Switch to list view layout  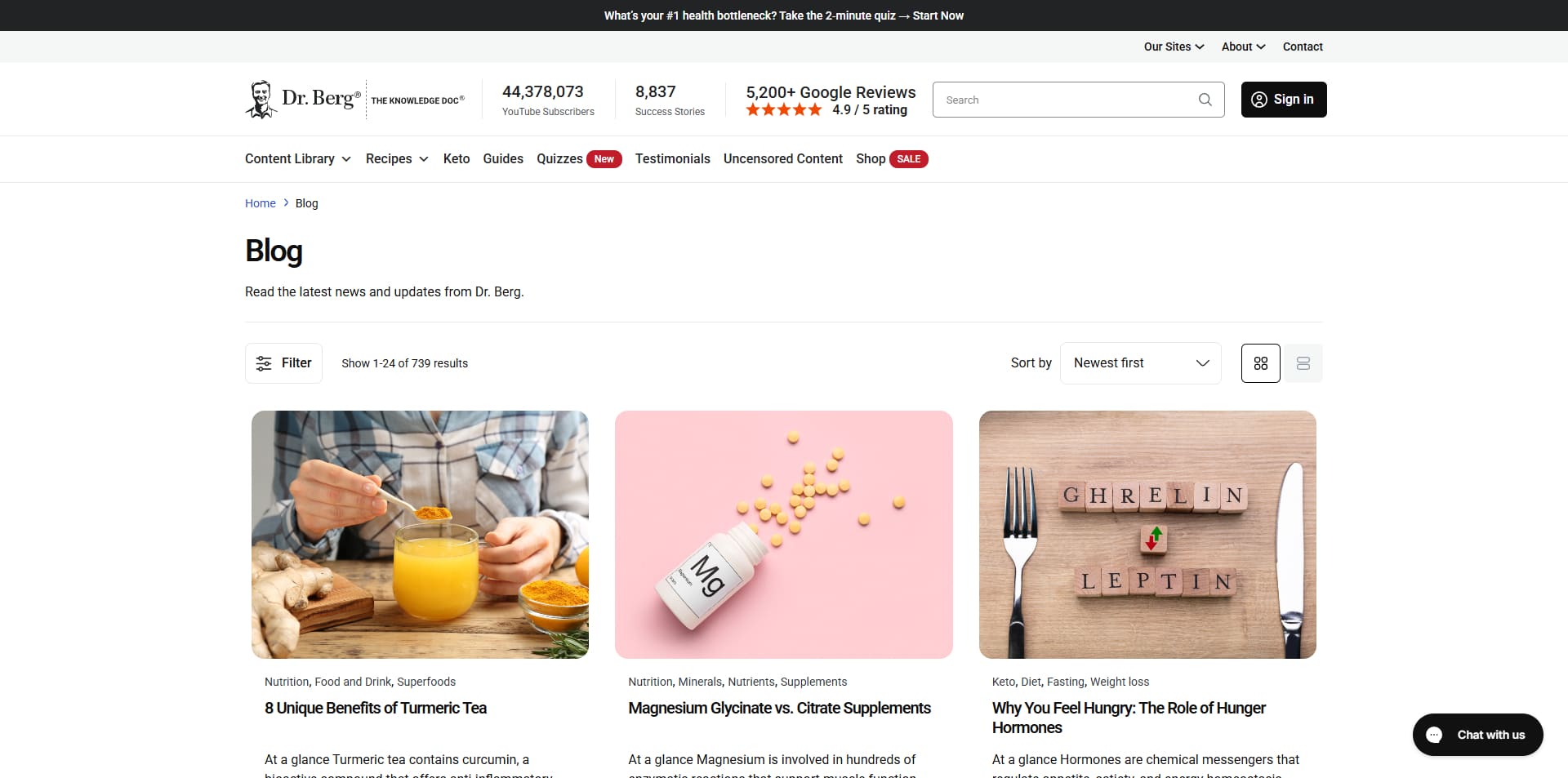point(1303,363)
